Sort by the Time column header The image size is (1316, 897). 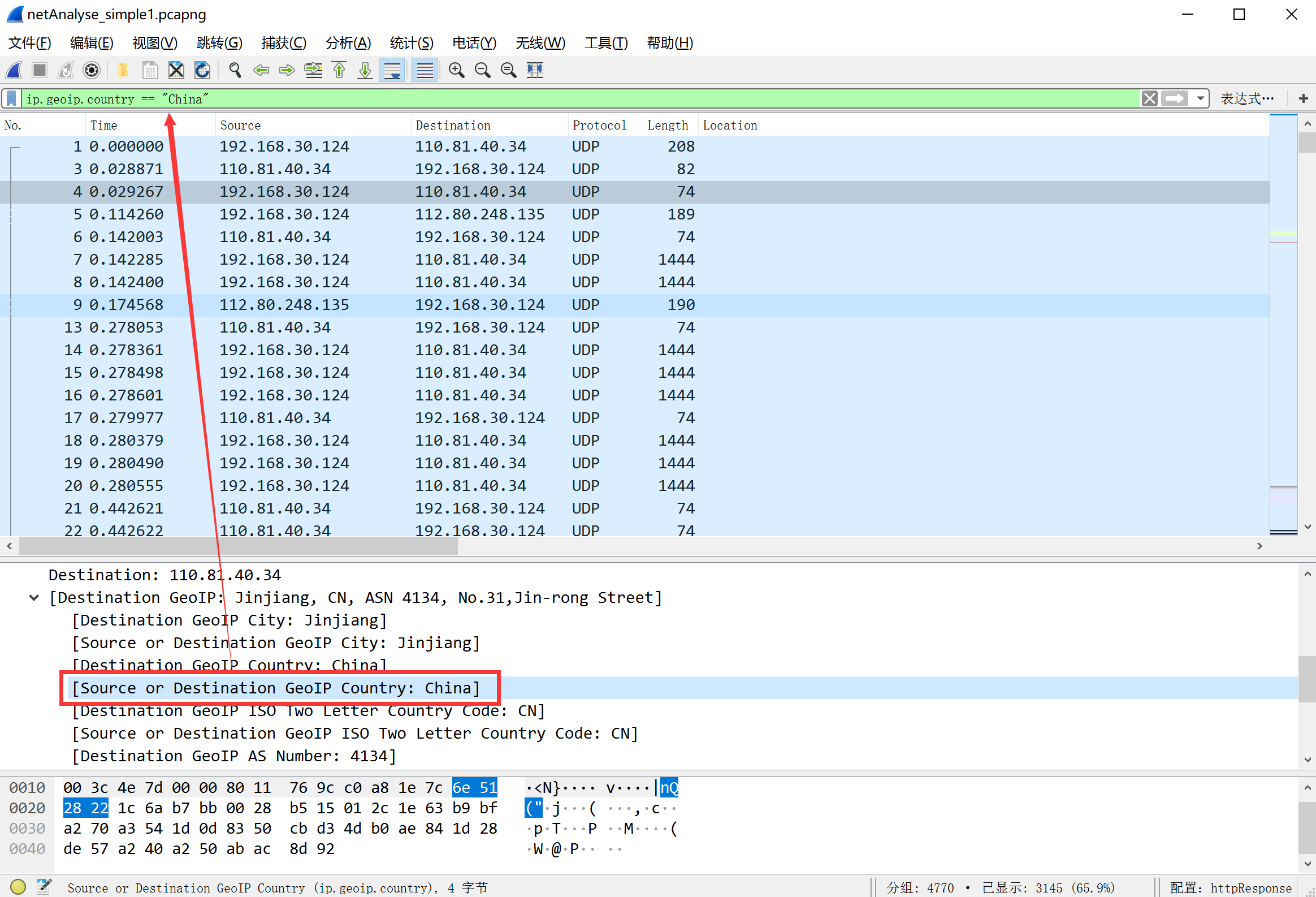point(150,125)
